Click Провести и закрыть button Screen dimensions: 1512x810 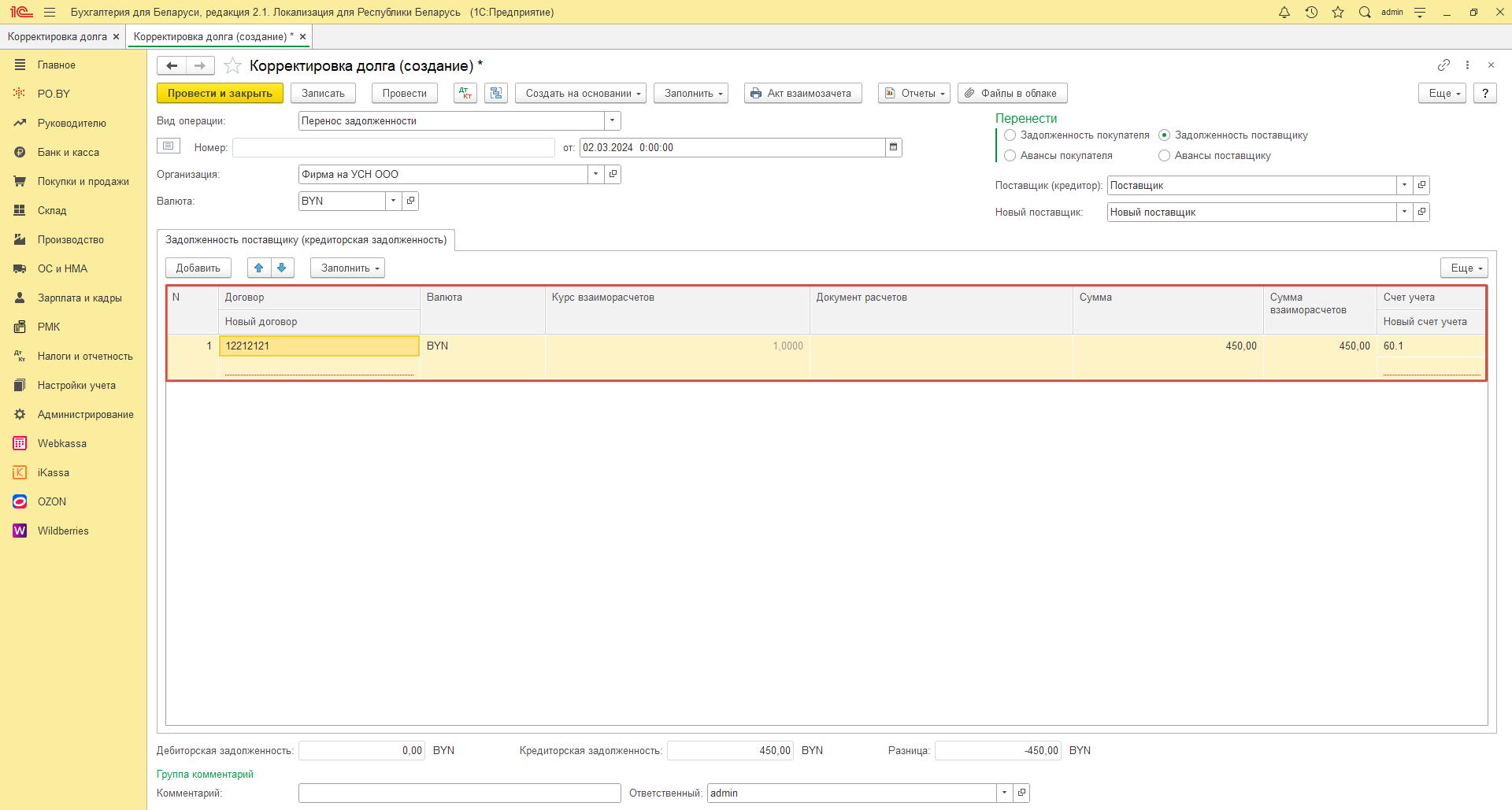point(220,93)
